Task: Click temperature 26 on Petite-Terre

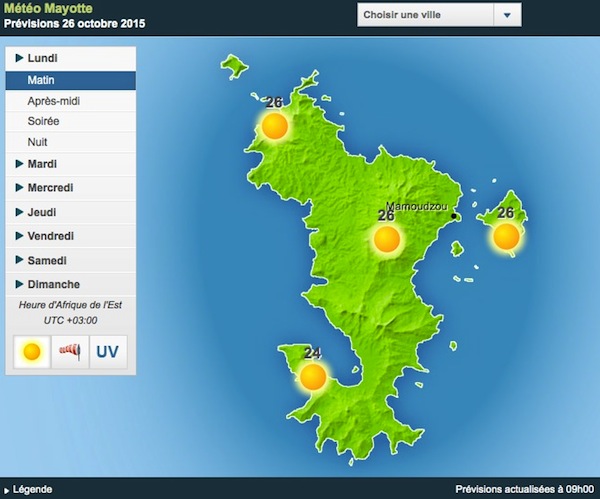Action: [505, 213]
